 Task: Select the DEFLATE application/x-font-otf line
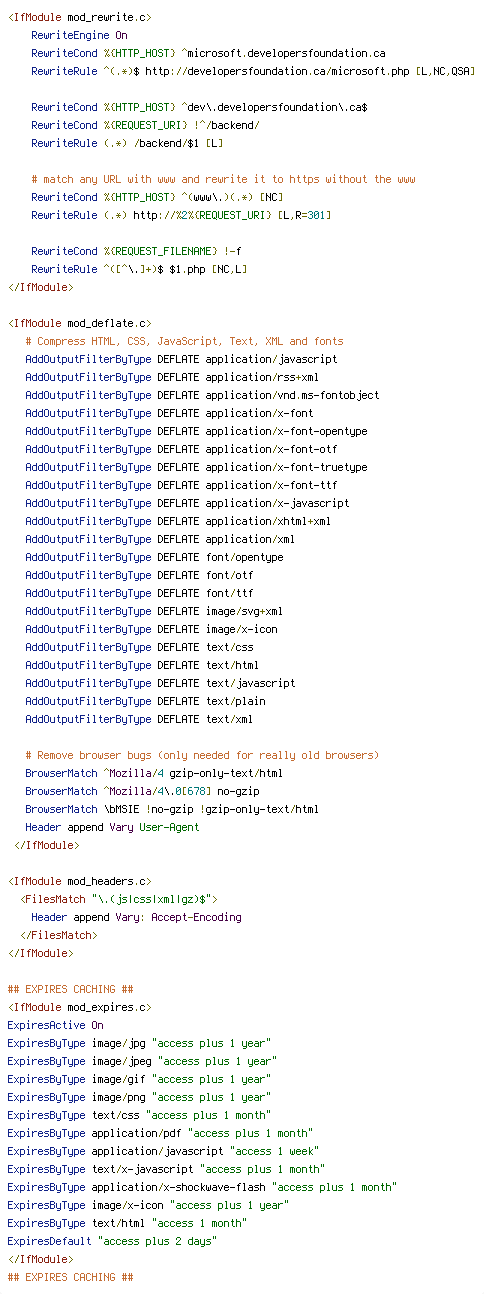click(x=181, y=449)
